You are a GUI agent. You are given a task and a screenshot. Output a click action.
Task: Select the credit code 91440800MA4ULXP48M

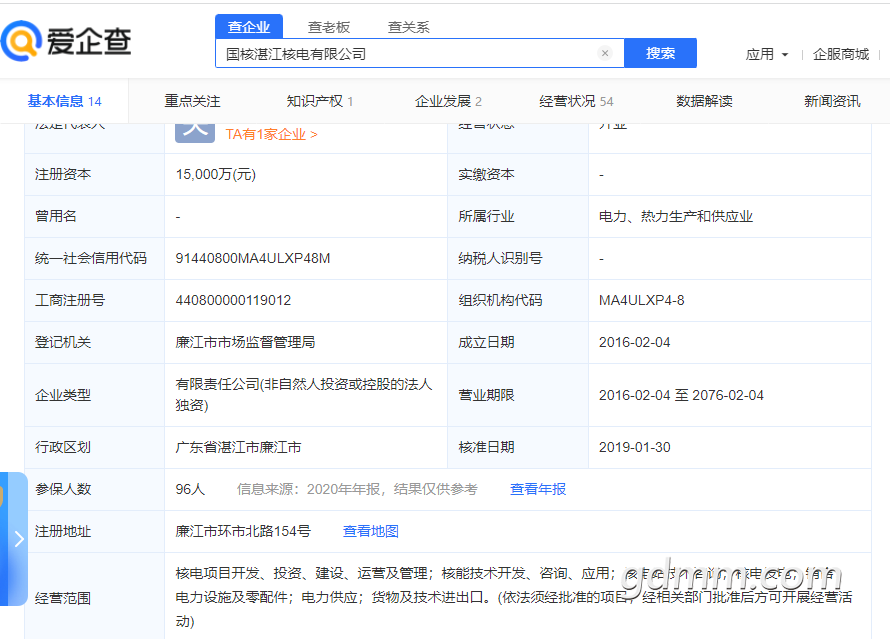[253, 259]
